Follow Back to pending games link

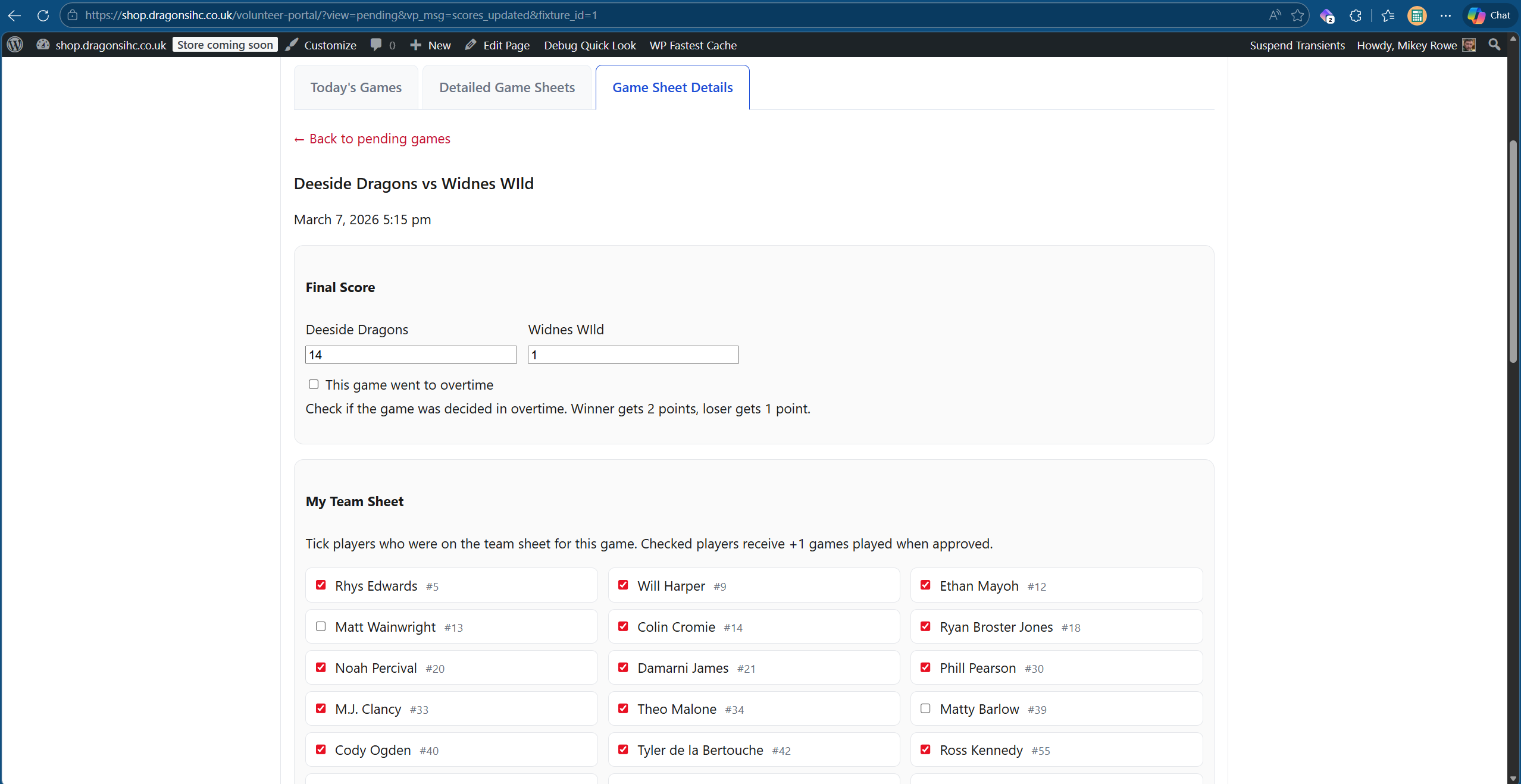pos(373,139)
